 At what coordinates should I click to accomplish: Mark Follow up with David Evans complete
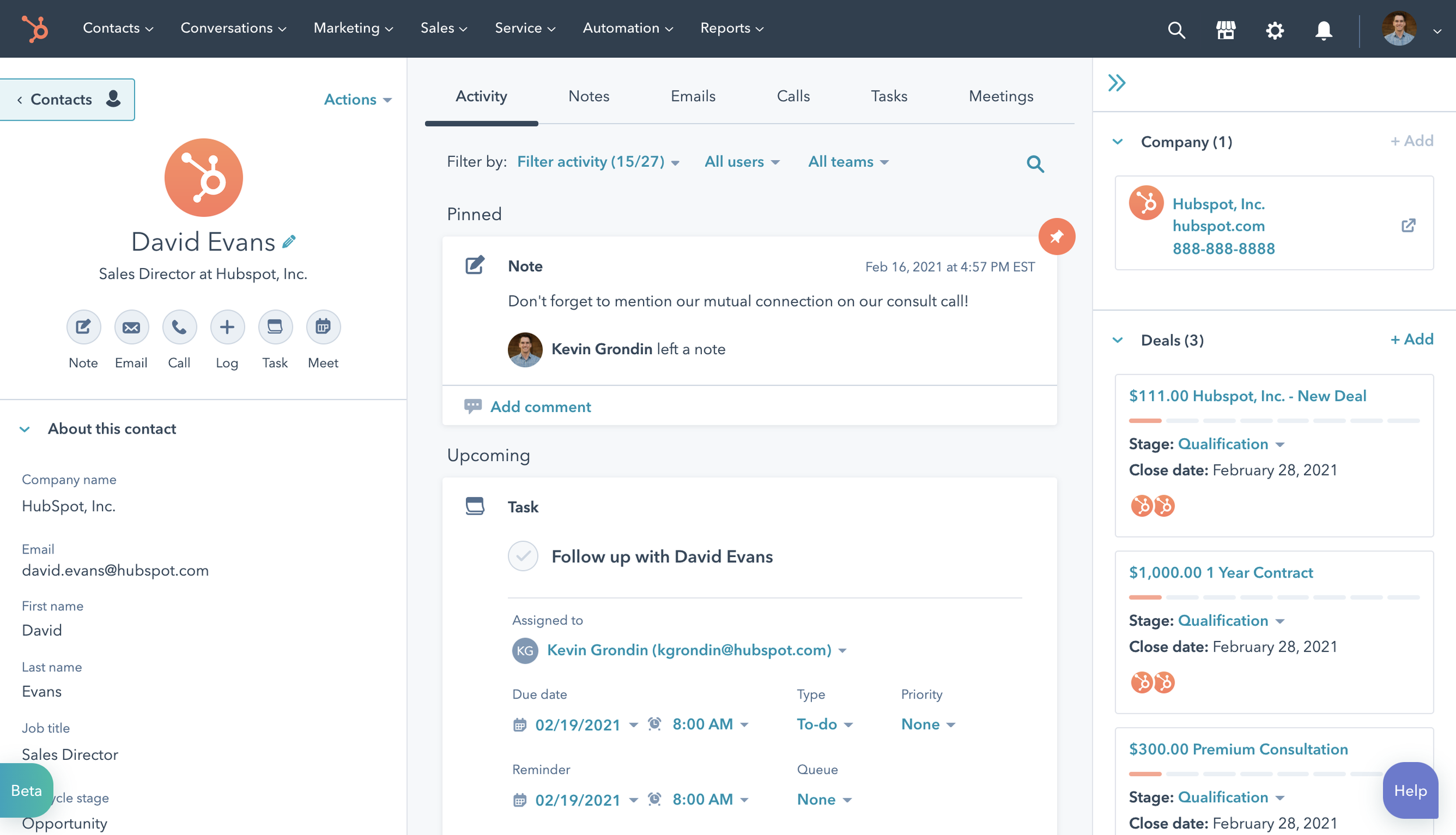coord(523,556)
